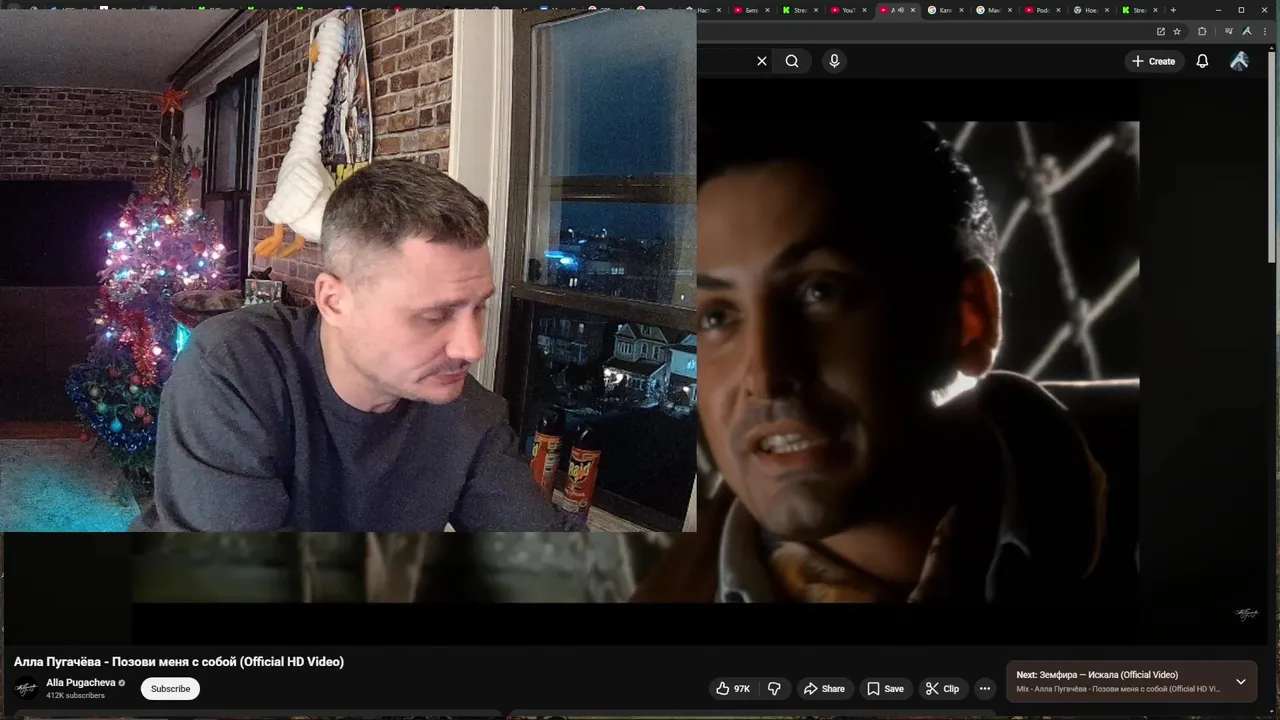Open a new browser tab
Viewport: 1280px width, 720px height.
pyautogui.click(x=1173, y=10)
